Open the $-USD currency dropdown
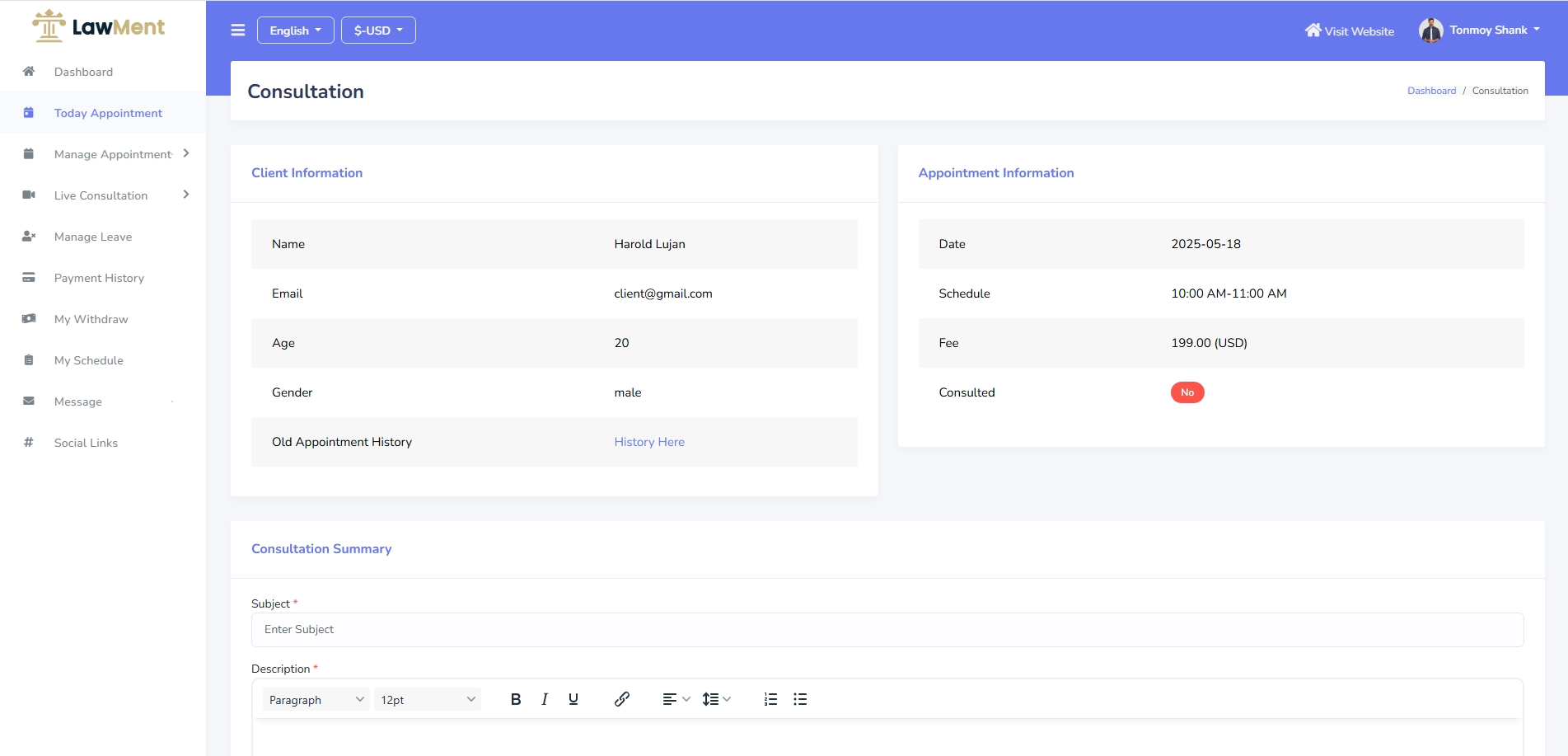This screenshot has width=1568, height=756. [378, 31]
